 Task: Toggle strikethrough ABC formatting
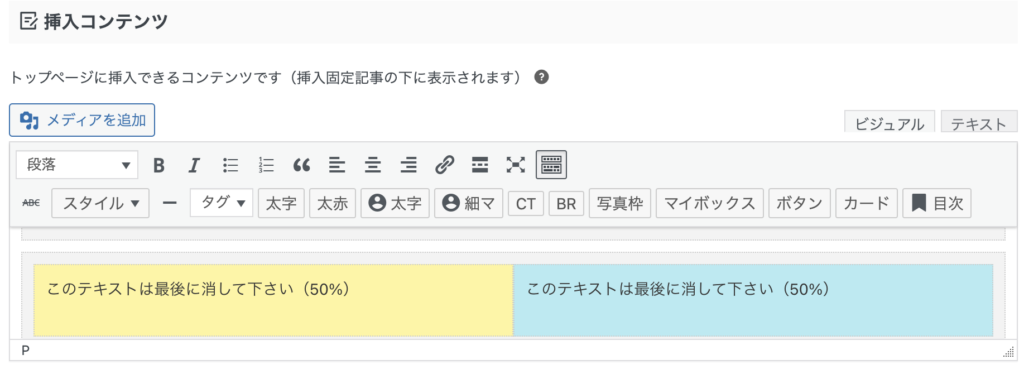[x=31, y=203]
